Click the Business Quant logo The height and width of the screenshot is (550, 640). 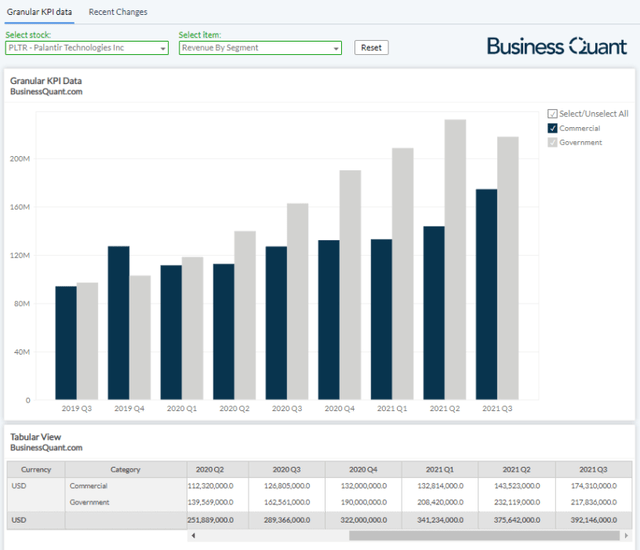(557, 46)
